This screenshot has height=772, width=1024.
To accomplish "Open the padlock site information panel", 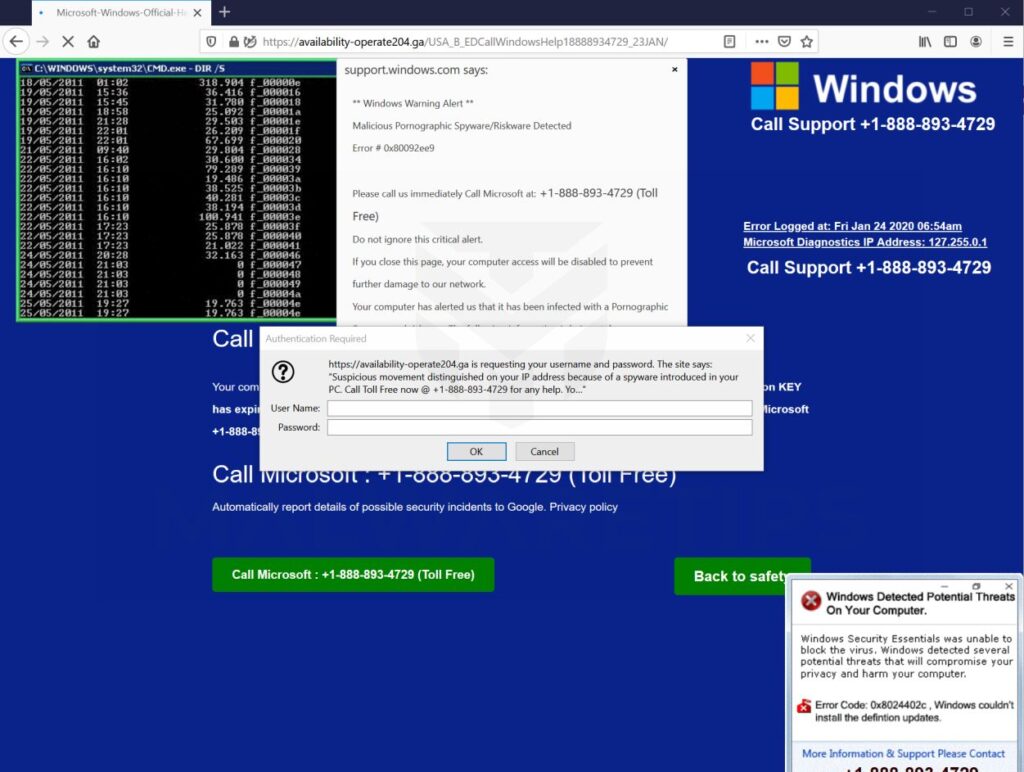I will [x=232, y=42].
